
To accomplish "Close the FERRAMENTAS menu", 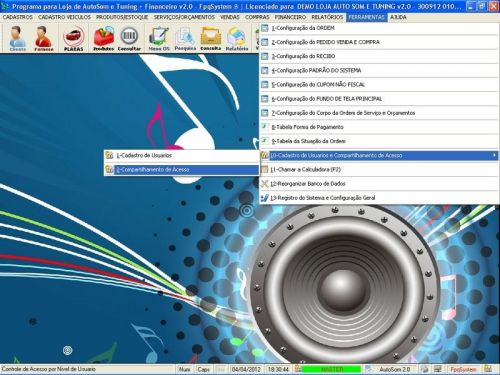I will [x=367, y=17].
